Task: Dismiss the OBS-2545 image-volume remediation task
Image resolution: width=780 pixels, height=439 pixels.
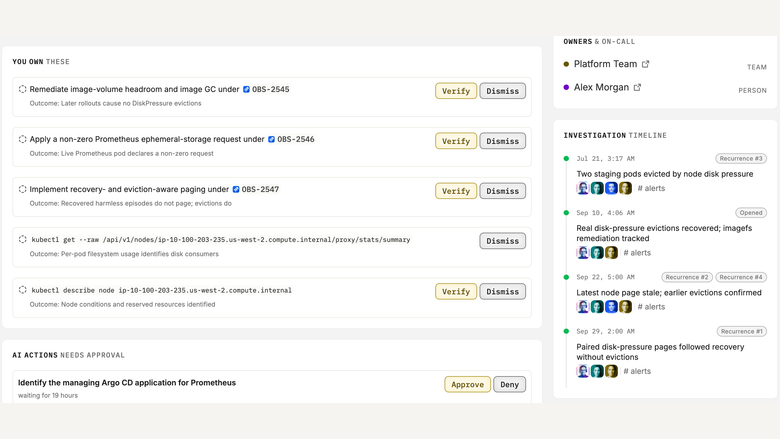Action: 502,91
